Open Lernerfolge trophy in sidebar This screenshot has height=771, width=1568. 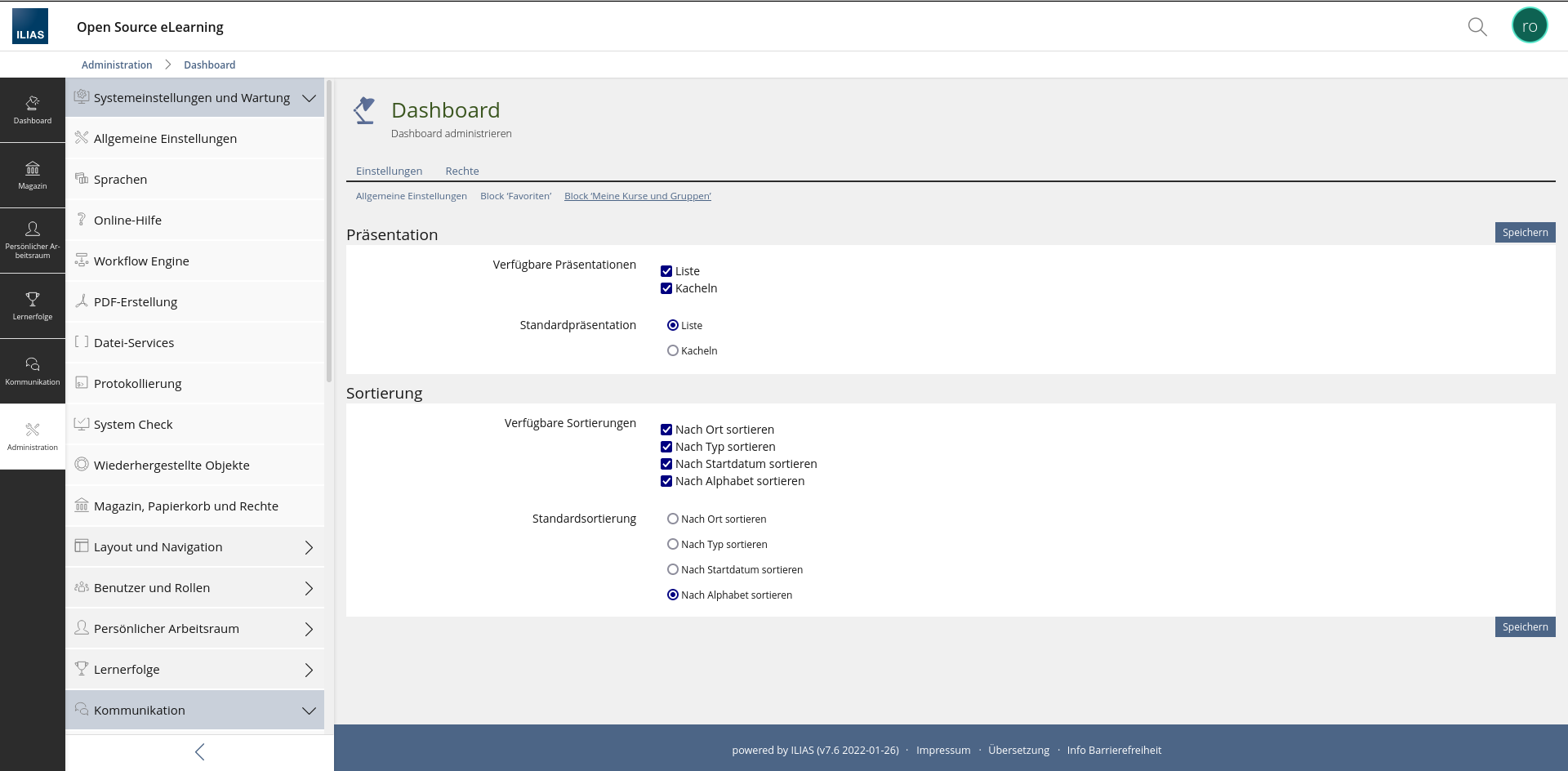[33, 306]
